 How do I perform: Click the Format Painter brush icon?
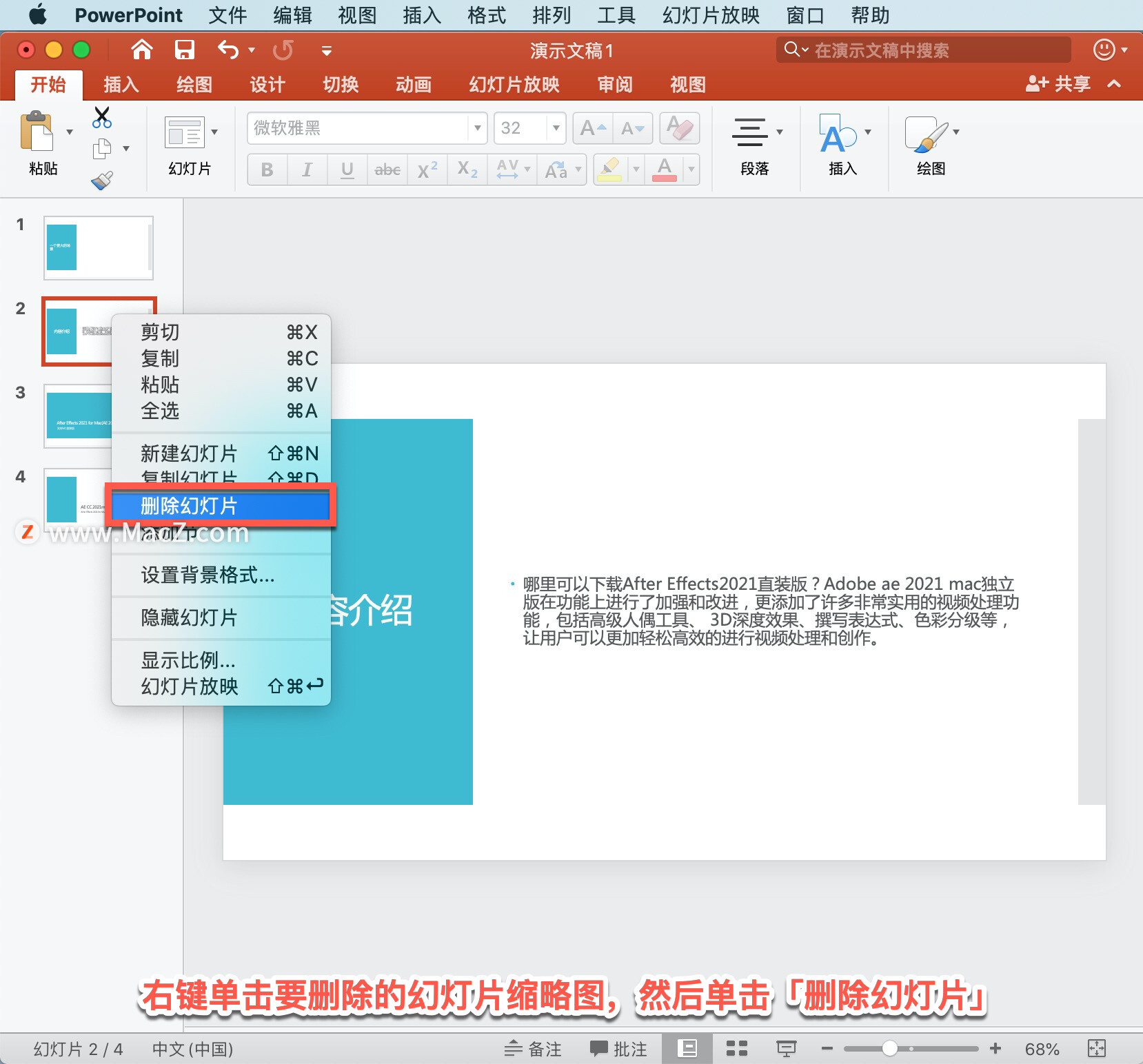pos(102,181)
